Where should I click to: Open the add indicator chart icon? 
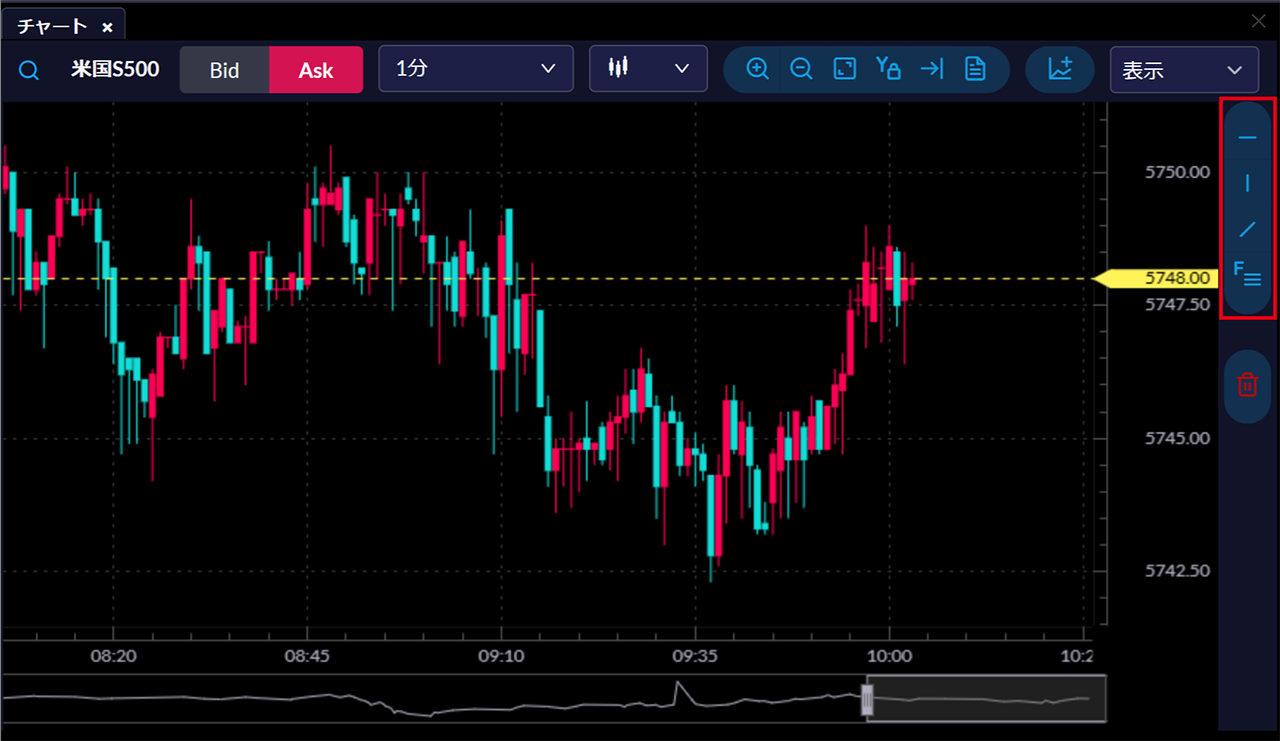coord(1060,69)
